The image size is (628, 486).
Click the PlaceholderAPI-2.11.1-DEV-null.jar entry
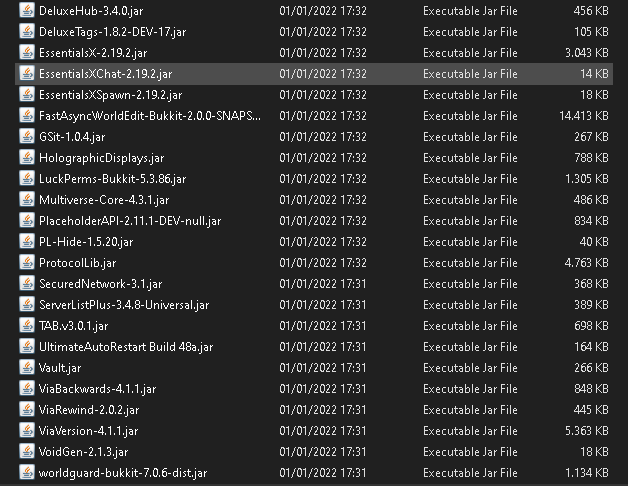pos(130,221)
